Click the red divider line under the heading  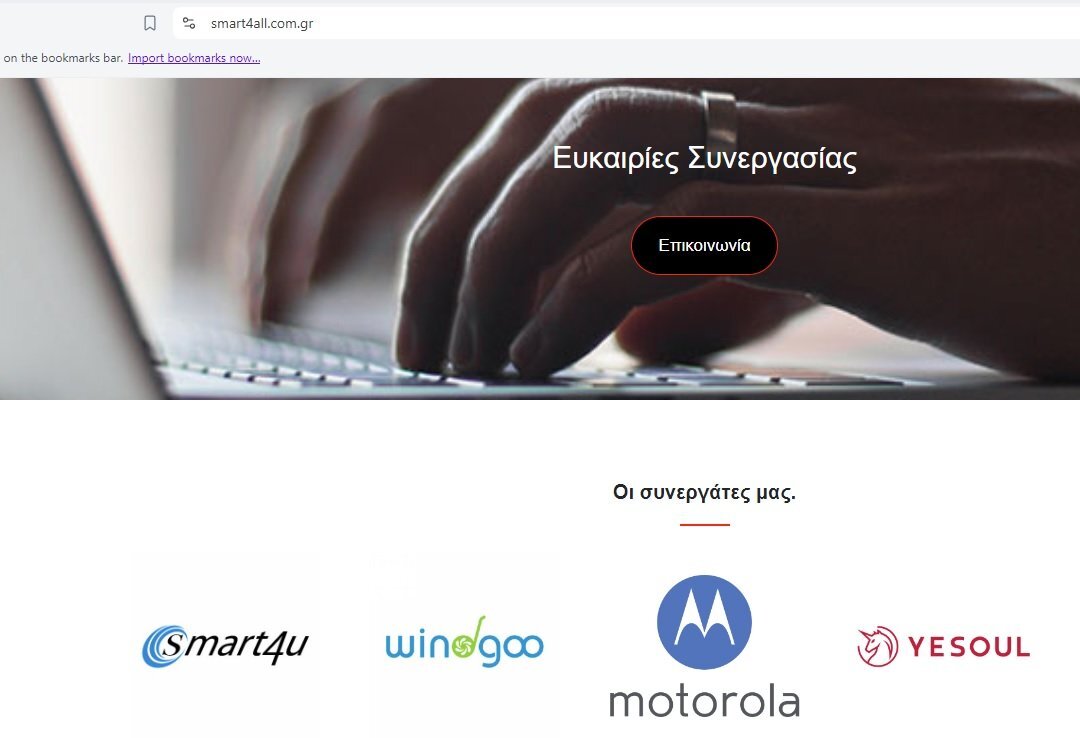705,524
